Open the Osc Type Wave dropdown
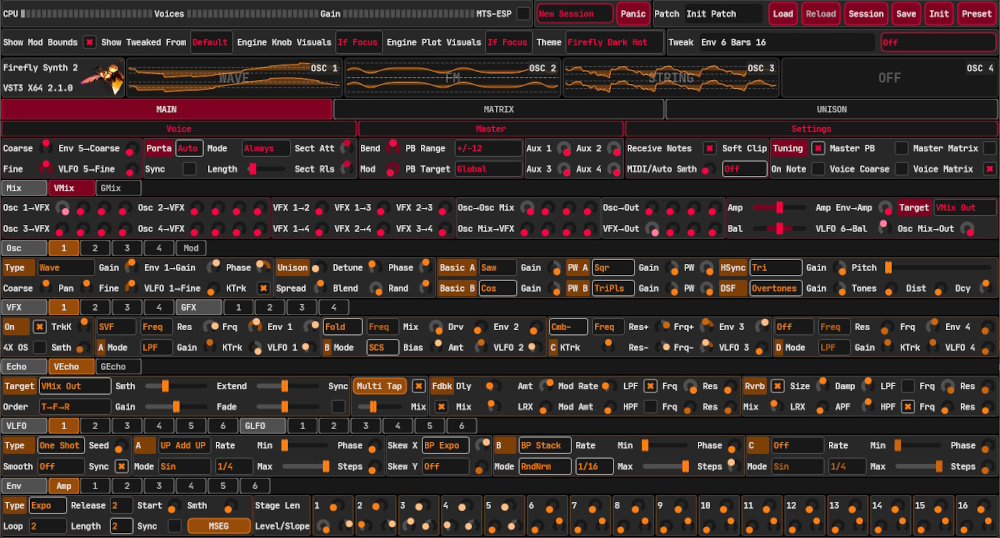 (x=65, y=268)
